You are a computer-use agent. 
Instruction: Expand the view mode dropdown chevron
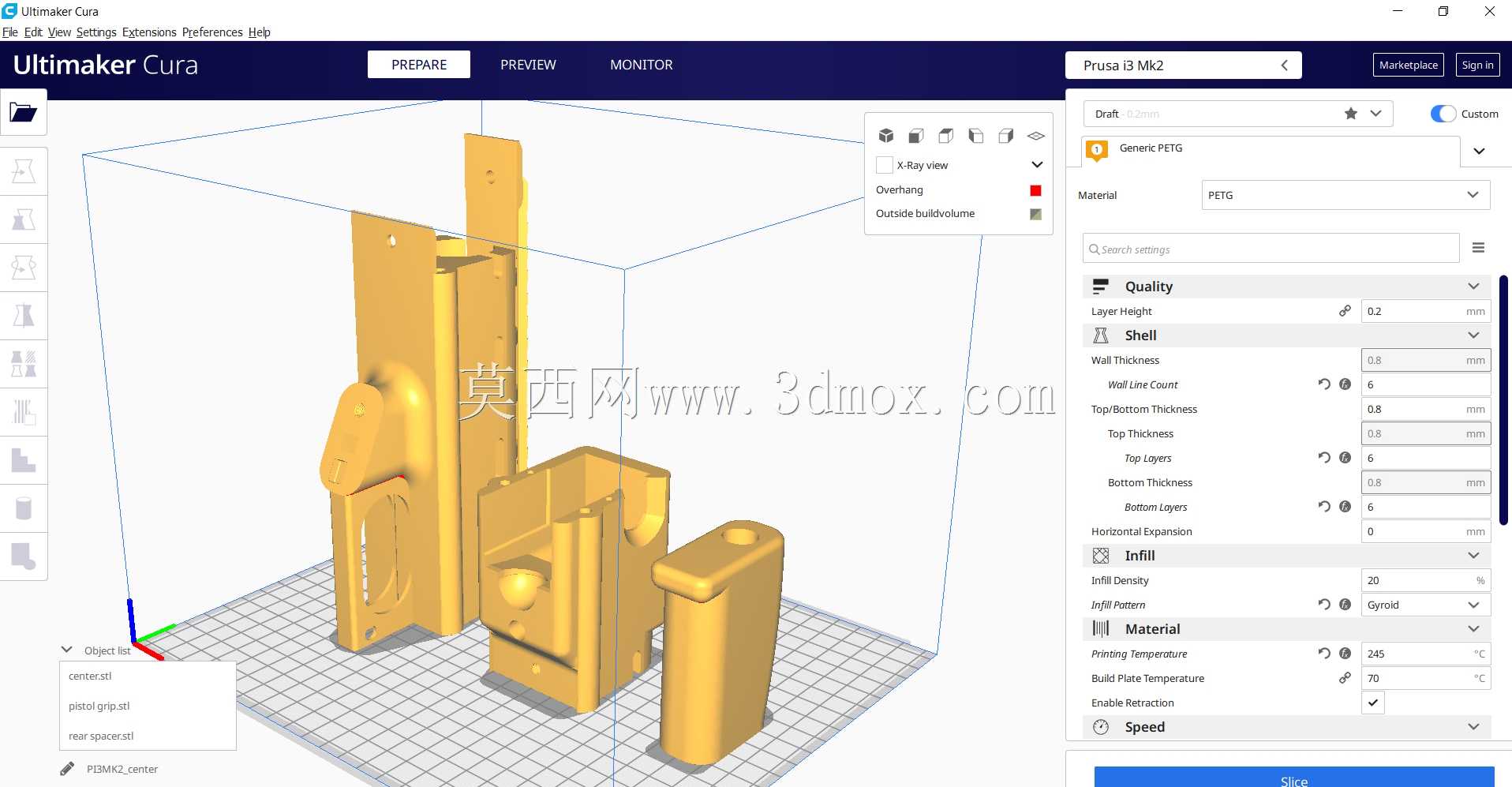(1037, 165)
